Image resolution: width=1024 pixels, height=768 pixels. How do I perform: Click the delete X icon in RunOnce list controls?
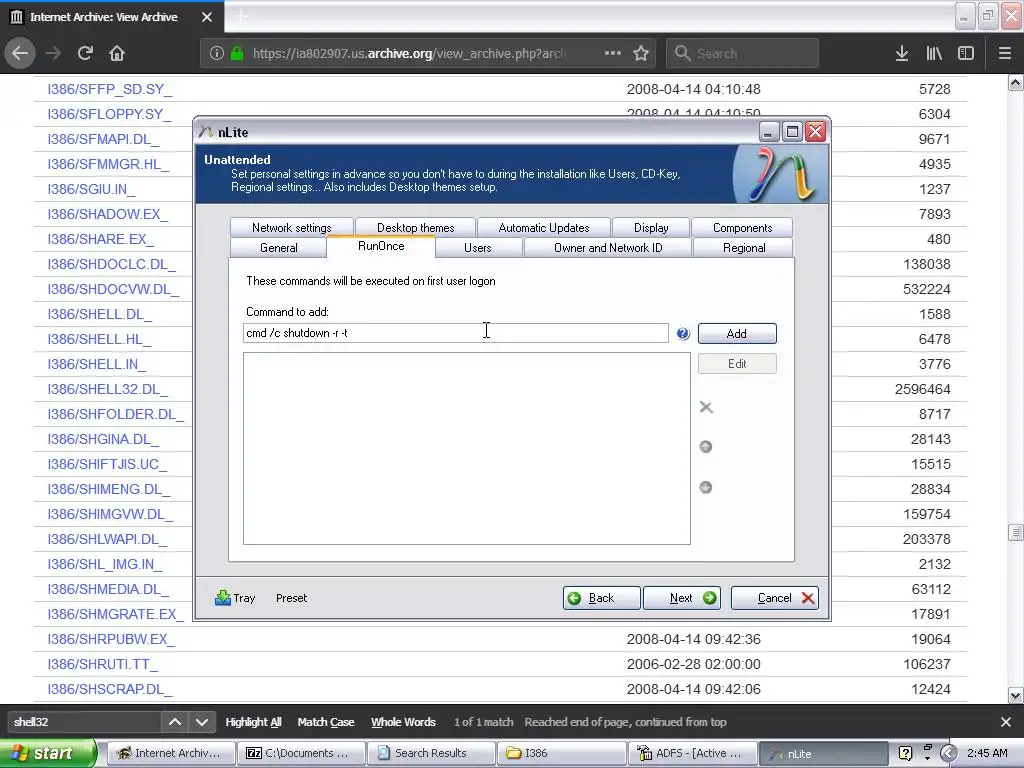(x=706, y=408)
